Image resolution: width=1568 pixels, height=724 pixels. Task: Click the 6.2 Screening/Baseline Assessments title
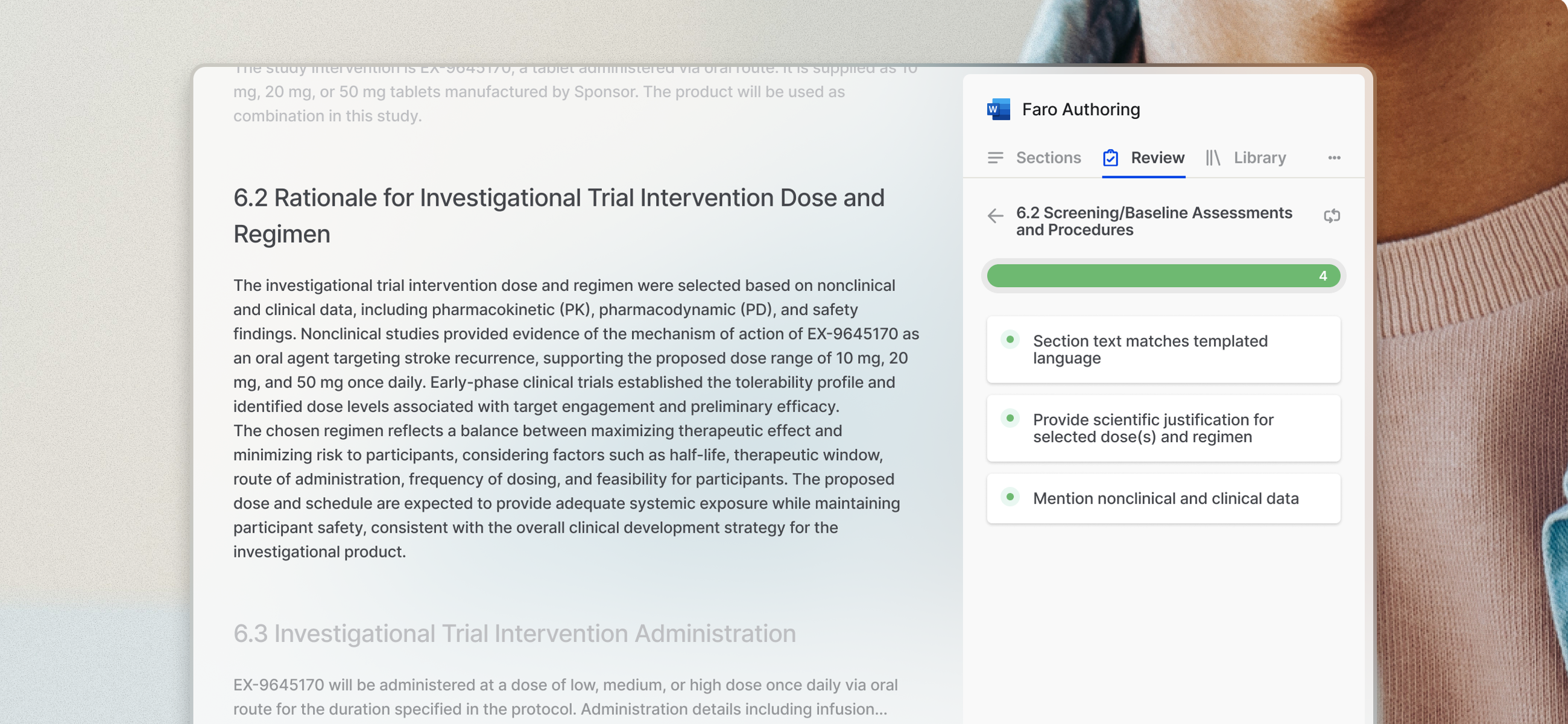pos(1154,221)
